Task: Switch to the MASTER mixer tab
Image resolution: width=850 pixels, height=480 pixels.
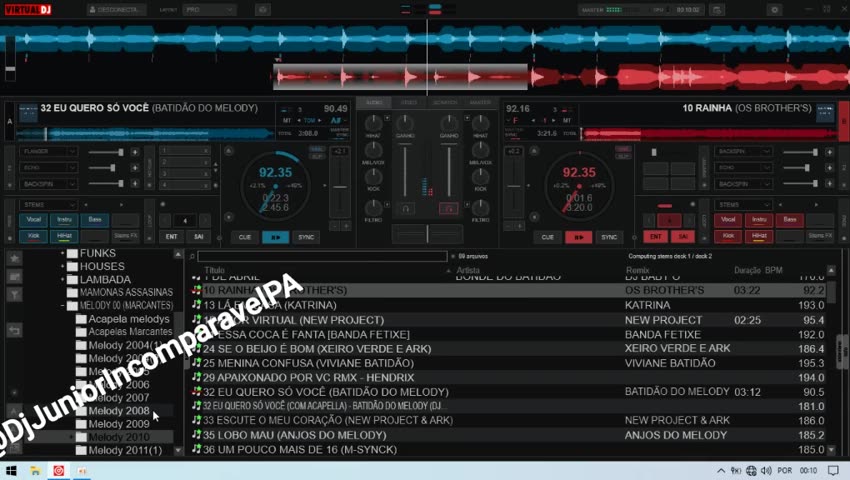Action: 480,102
